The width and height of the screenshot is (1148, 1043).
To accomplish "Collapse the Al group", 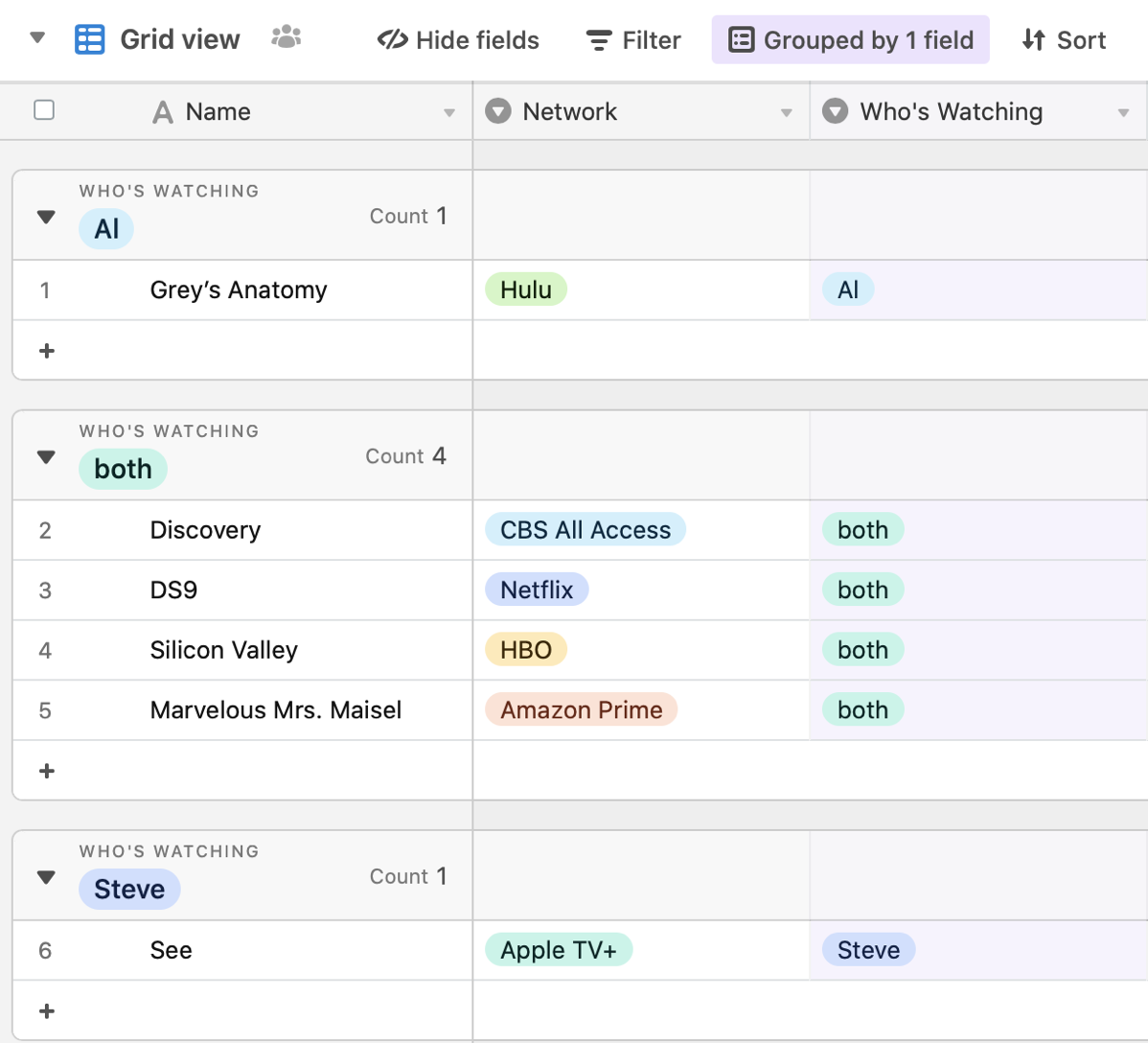I will [46, 217].
